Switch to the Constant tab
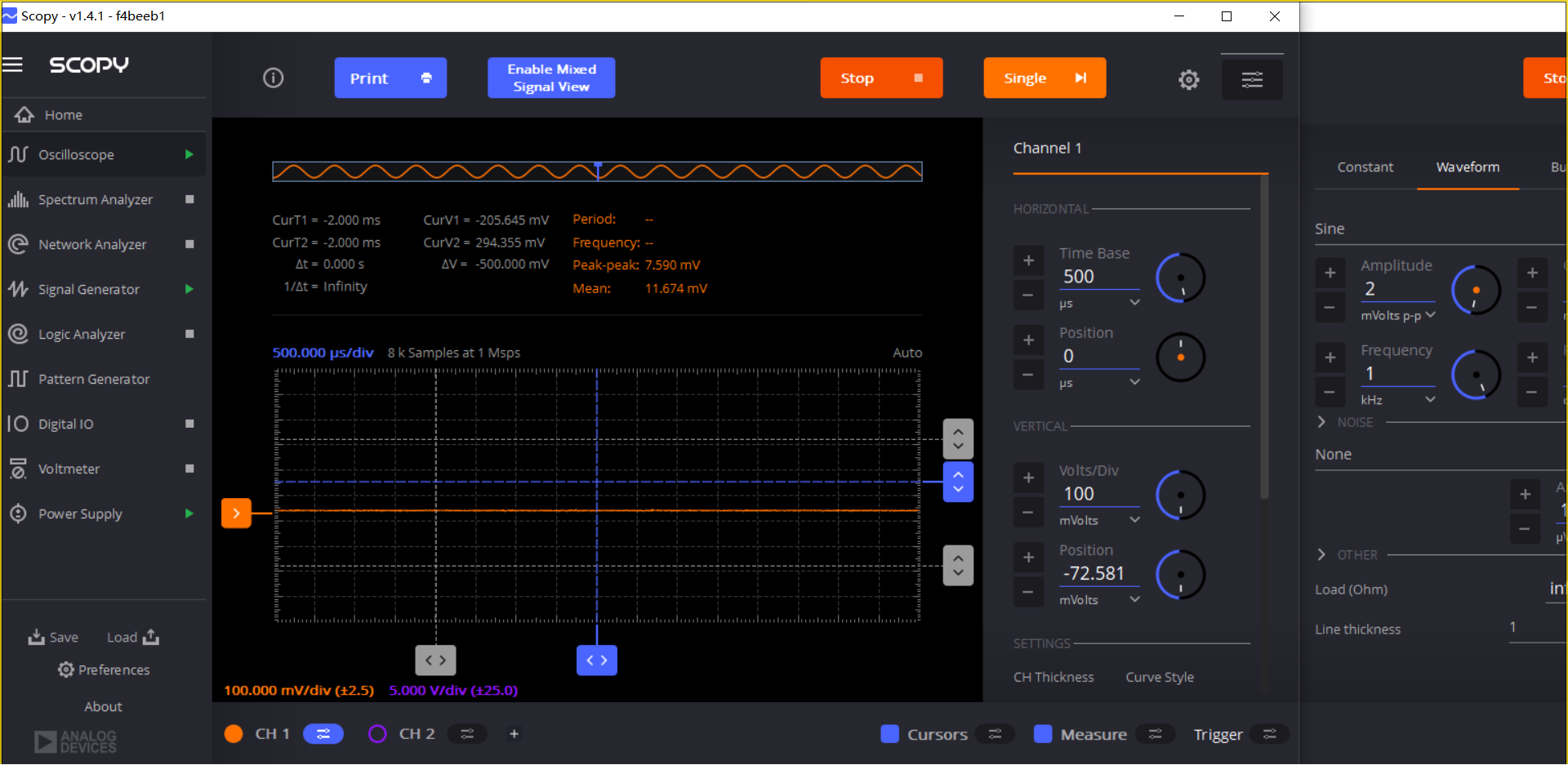Viewport: 1568px width, 765px height. [x=1365, y=167]
